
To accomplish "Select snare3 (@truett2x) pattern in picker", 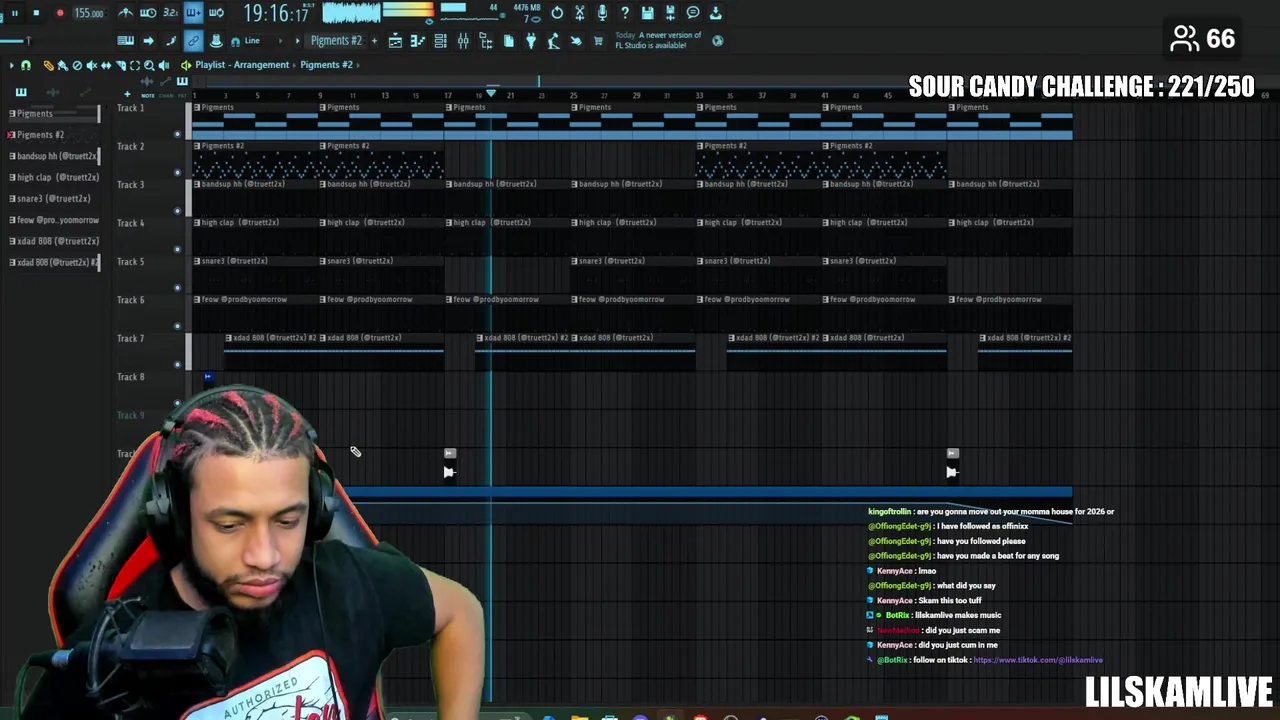I will pos(53,198).
